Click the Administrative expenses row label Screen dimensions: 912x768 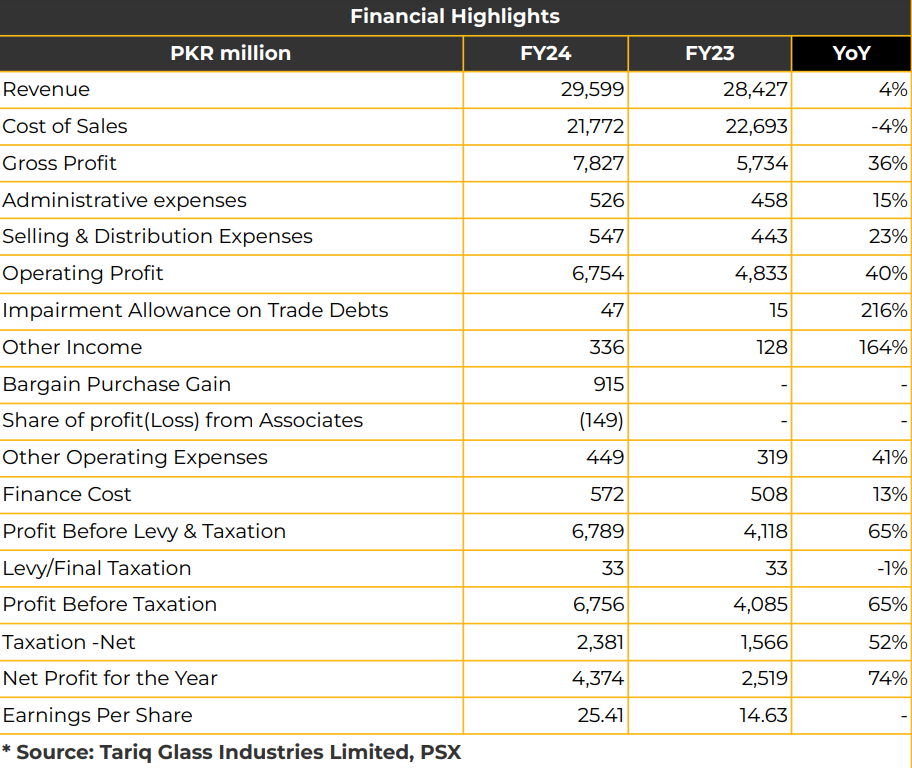tap(124, 200)
